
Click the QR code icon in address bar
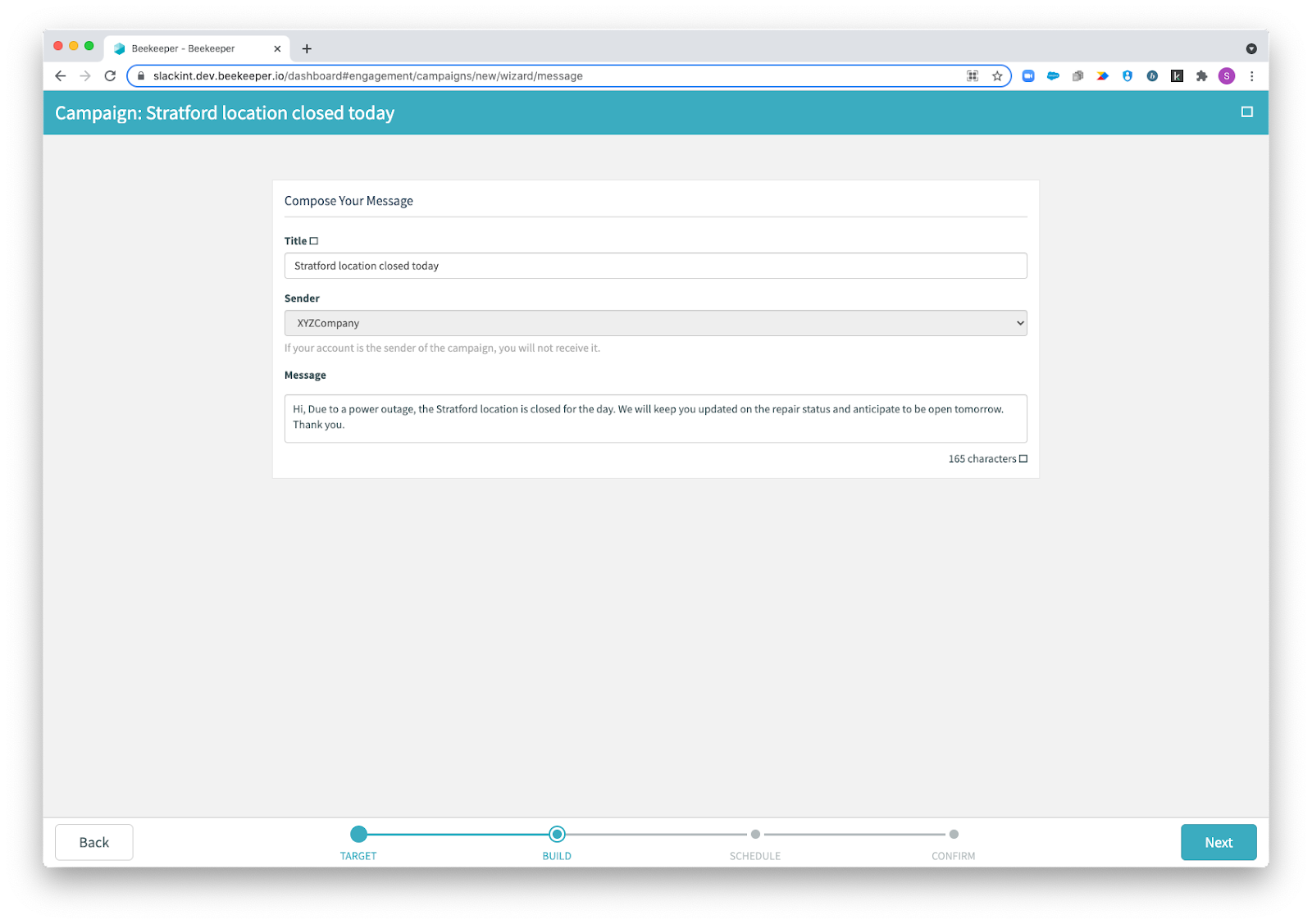coord(973,76)
